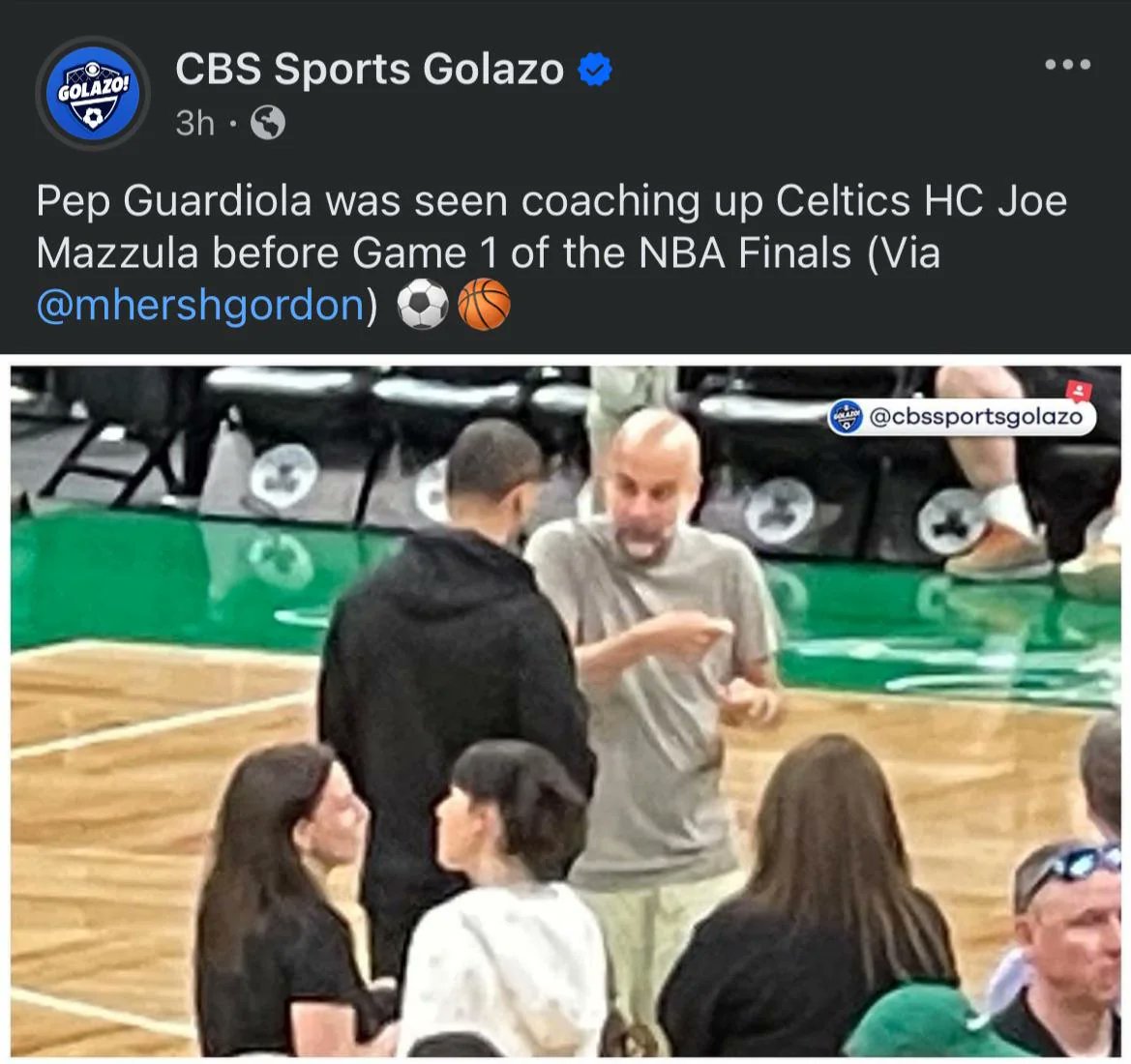Screen dimensions: 1131x1064
Task: Click the post caption about Pep Guardiola
Action: [551, 252]
